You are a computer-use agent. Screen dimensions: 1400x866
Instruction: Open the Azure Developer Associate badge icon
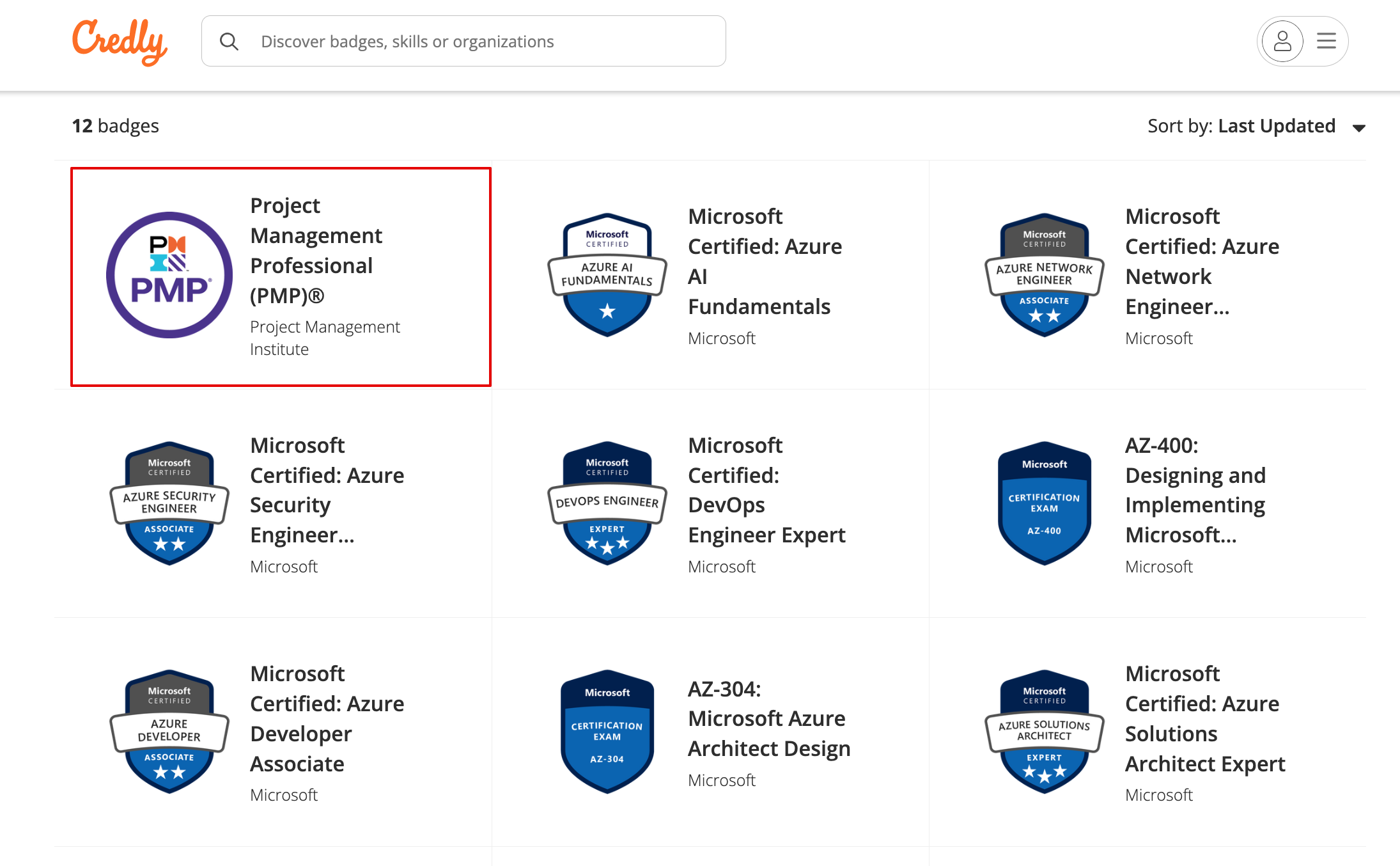[x=169, y=732]
